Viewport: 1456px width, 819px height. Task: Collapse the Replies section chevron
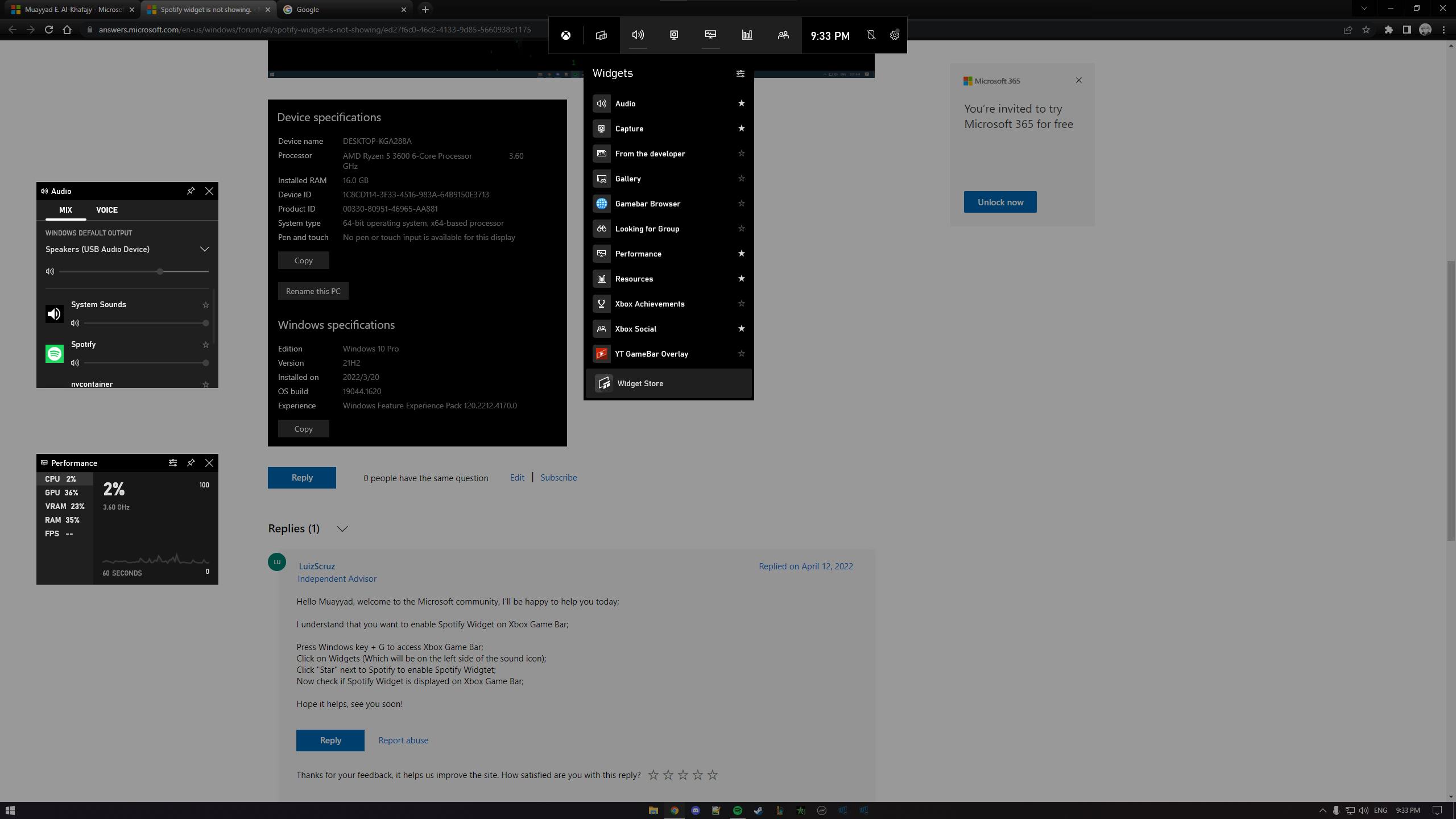342,529
